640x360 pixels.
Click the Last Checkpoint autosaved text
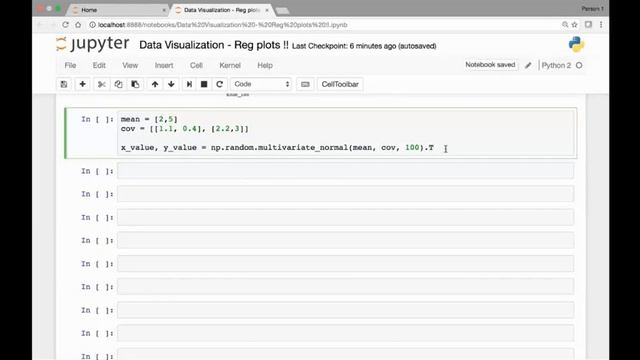[x=364, y=46]
